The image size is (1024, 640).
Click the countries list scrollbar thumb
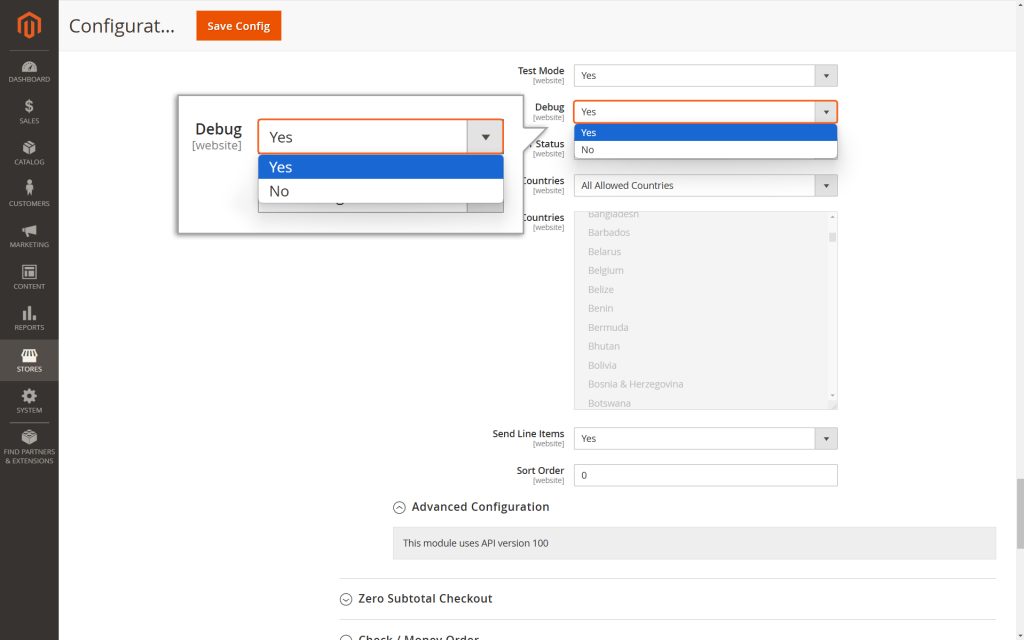pos(832,237)
